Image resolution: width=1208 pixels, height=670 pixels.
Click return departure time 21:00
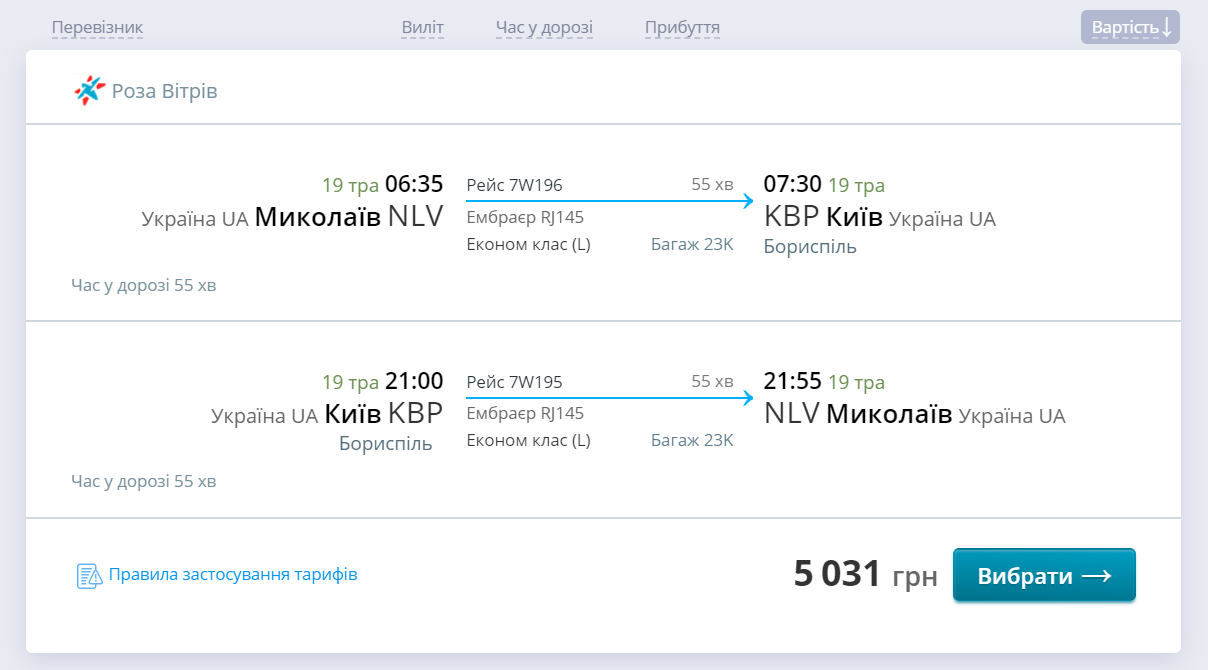pyautogui.click(x=413, y=382)
